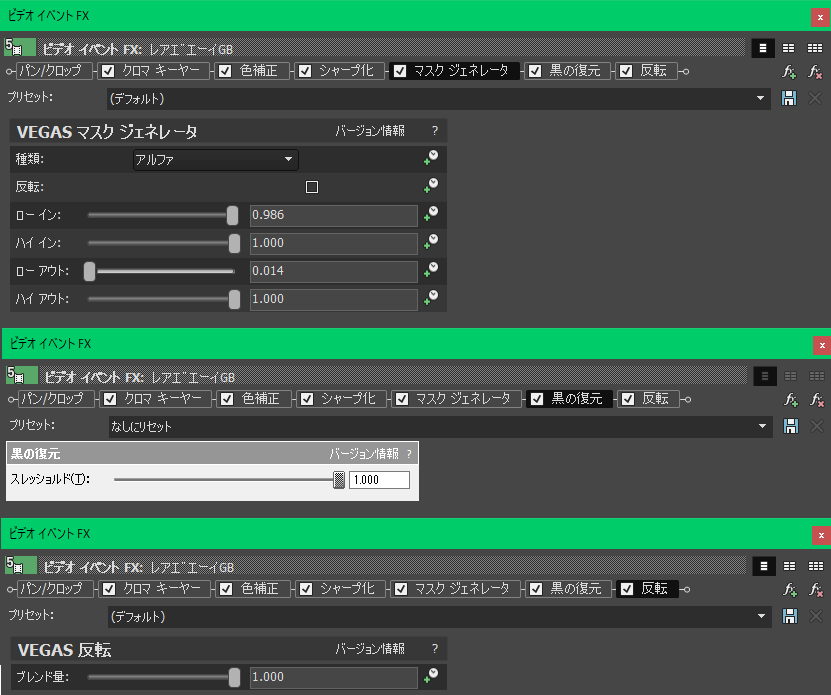The width and height of the screenshot is (831, 695).
Task: Click スレッショルド value field 1.000
Action: coord(379,480)
